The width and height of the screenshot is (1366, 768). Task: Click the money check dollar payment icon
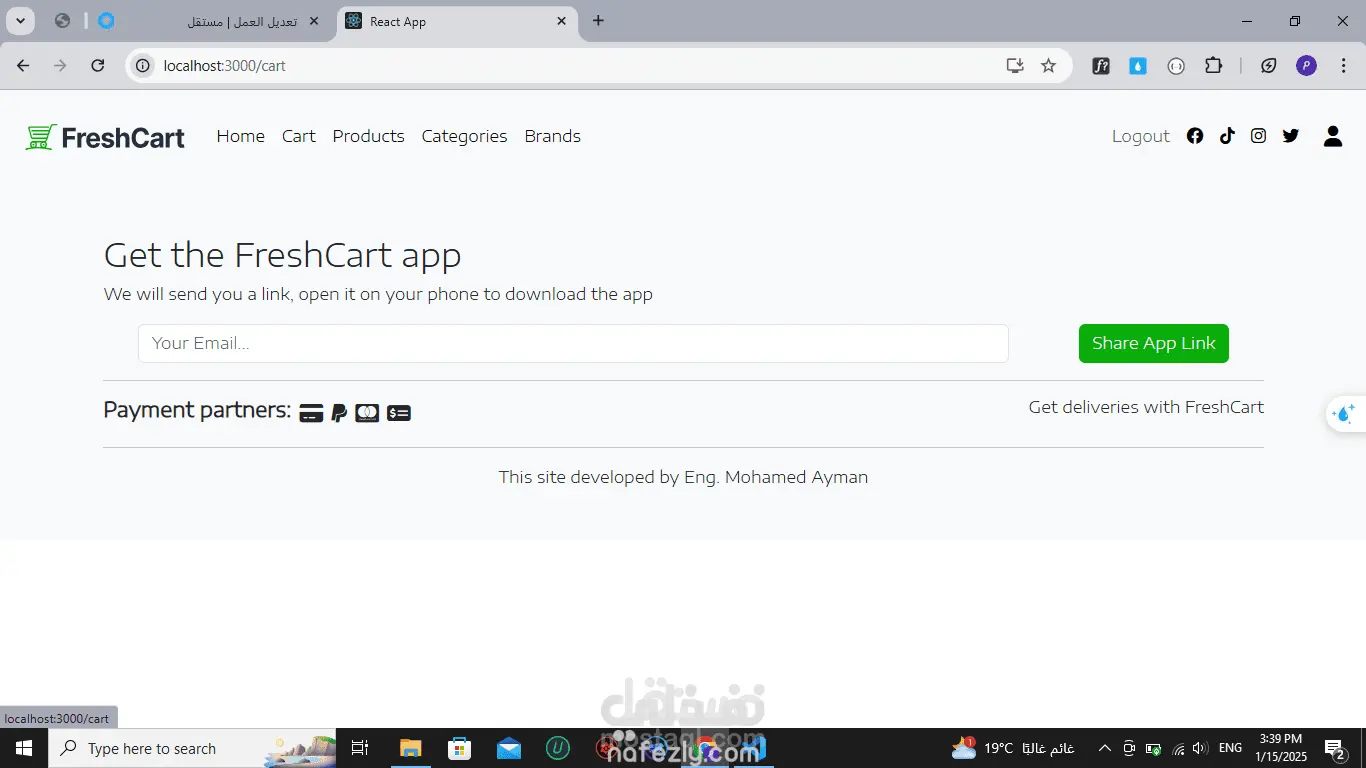399,413
